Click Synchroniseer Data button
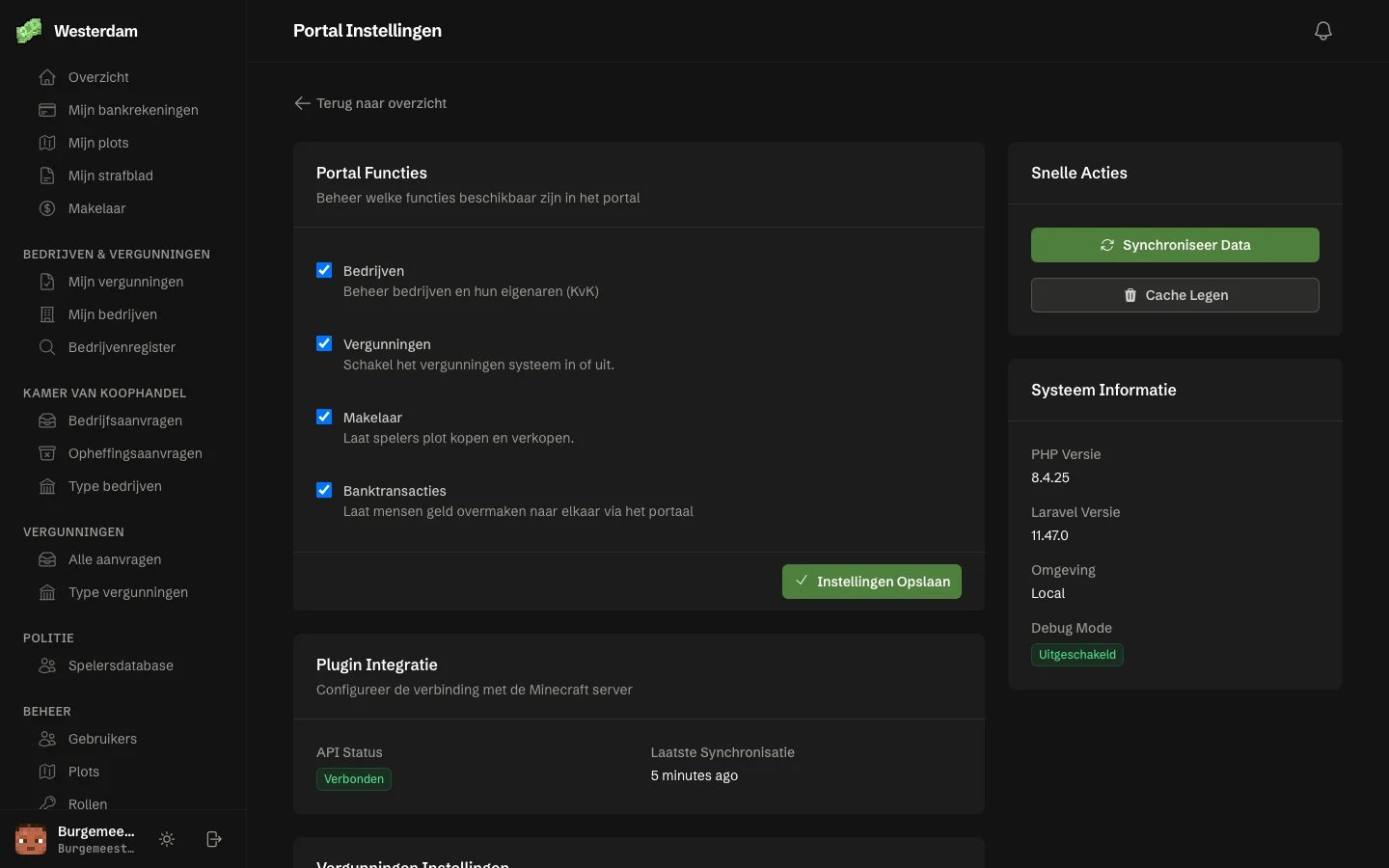Viewport: 1389px width, 868px height. 1175,245
